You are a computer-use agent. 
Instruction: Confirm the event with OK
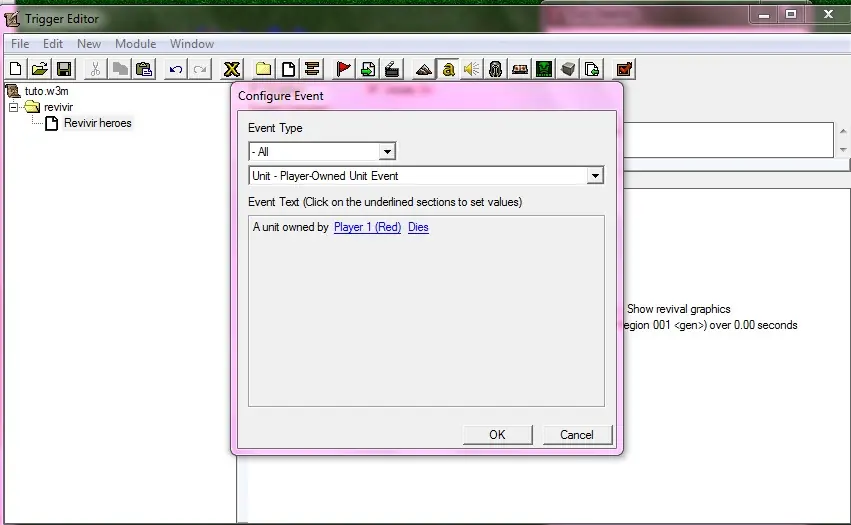498,434
